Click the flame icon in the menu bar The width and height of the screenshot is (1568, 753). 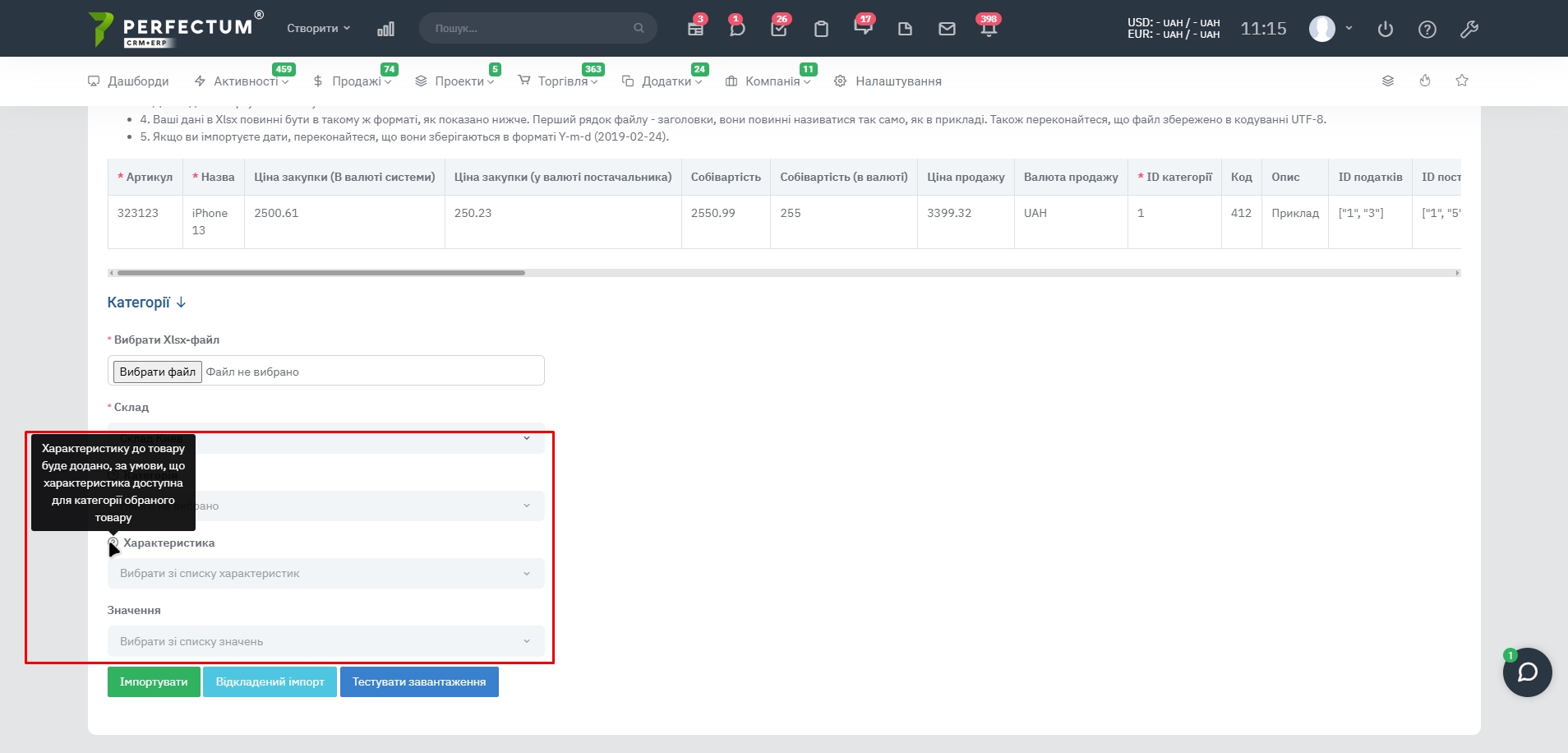[1424, 81]
